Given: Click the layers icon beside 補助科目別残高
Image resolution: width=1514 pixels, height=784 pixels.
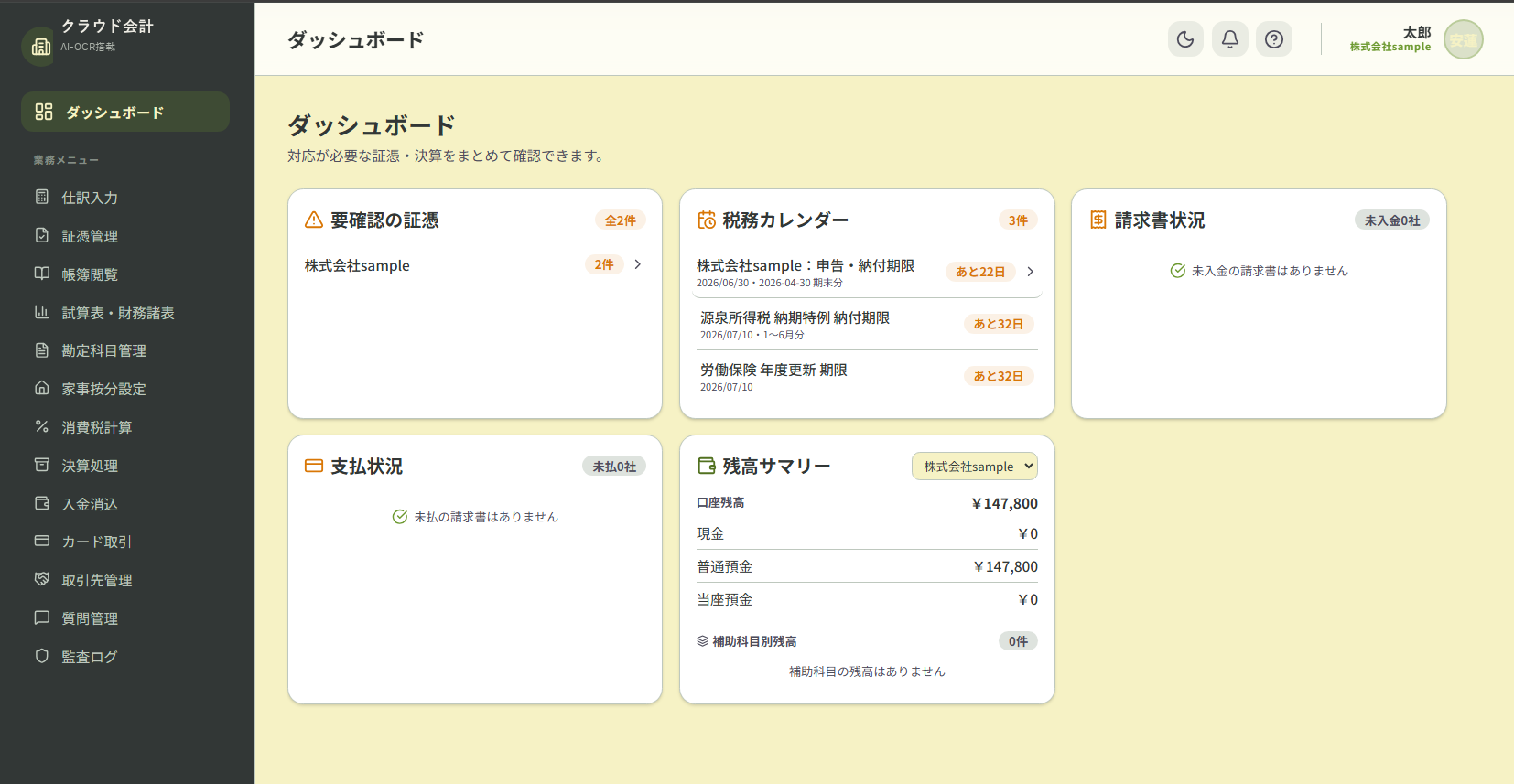Looking at the screenshot, I should 702,641.
